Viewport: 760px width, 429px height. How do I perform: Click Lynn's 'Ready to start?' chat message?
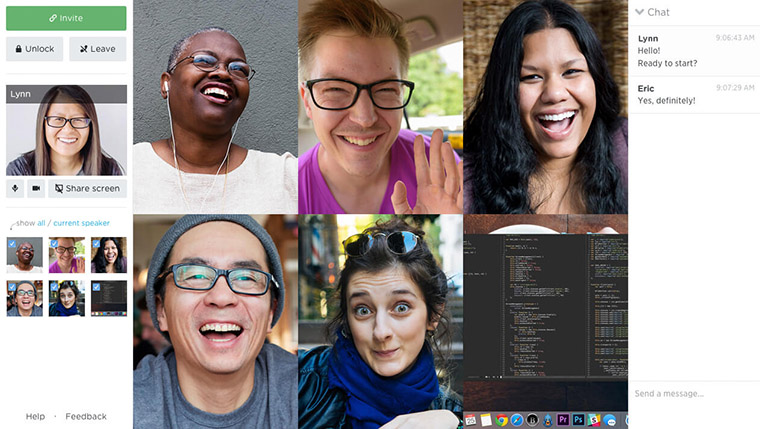[x=667, y=63]
